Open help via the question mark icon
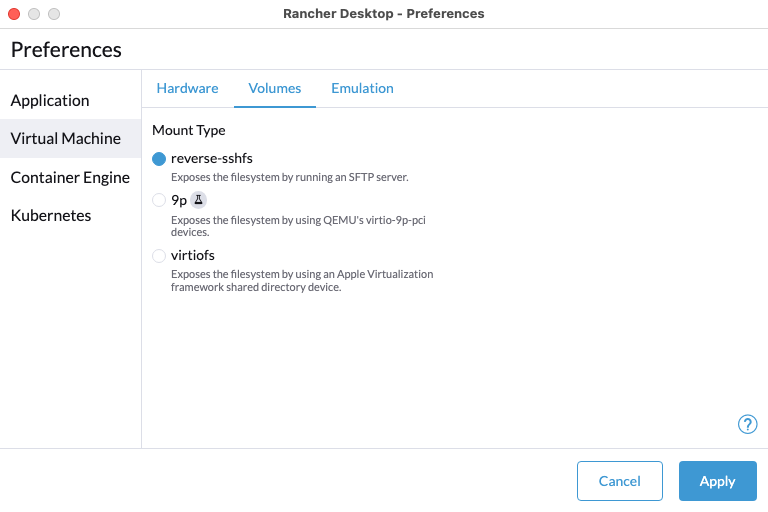Image resolution: width=768 pixels, height=512 pixels. (747, 424)
